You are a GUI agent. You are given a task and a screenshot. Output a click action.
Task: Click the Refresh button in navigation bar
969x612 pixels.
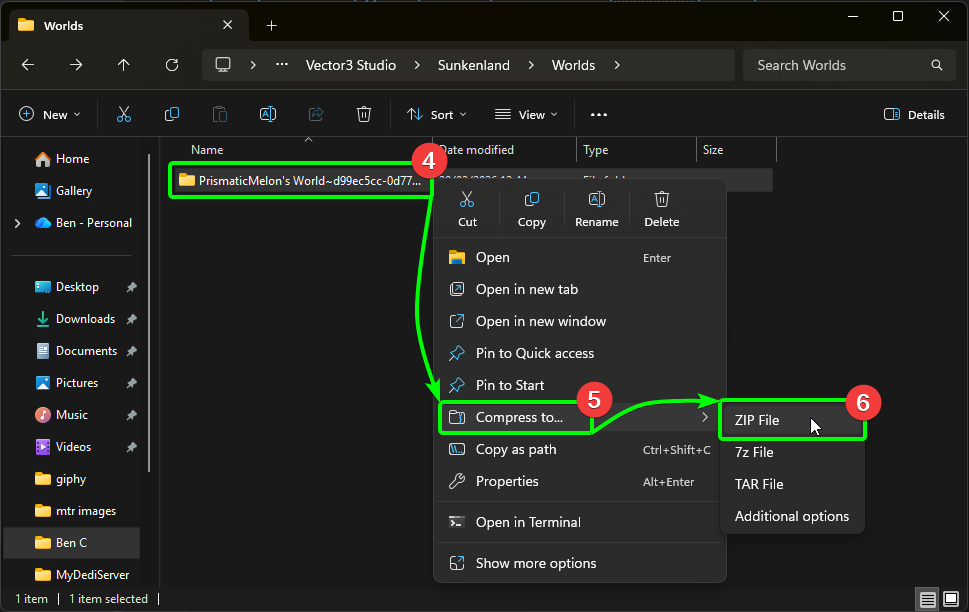[x=172, y=65]
